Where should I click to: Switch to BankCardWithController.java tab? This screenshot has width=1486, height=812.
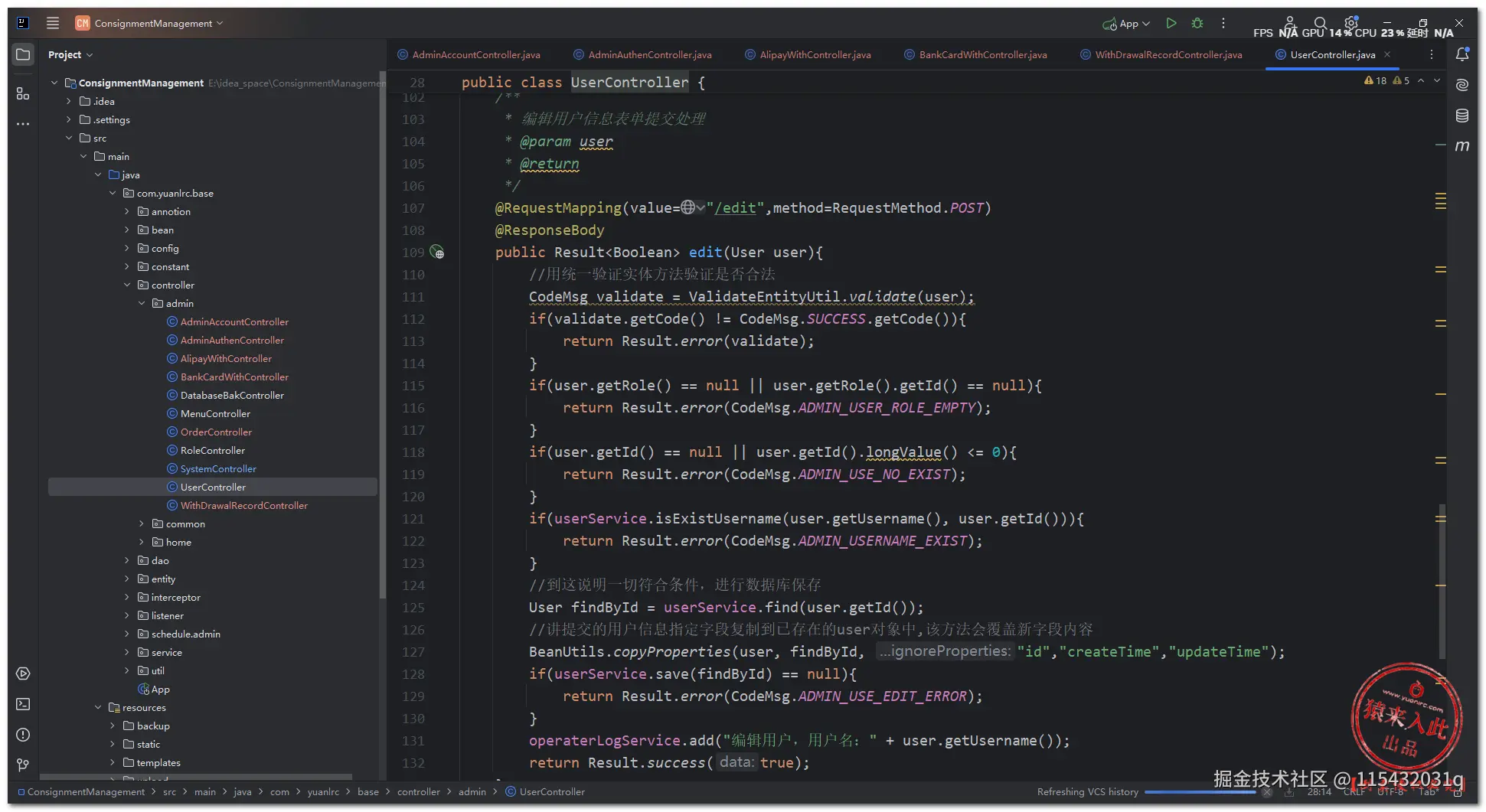[x=976, y=54]
